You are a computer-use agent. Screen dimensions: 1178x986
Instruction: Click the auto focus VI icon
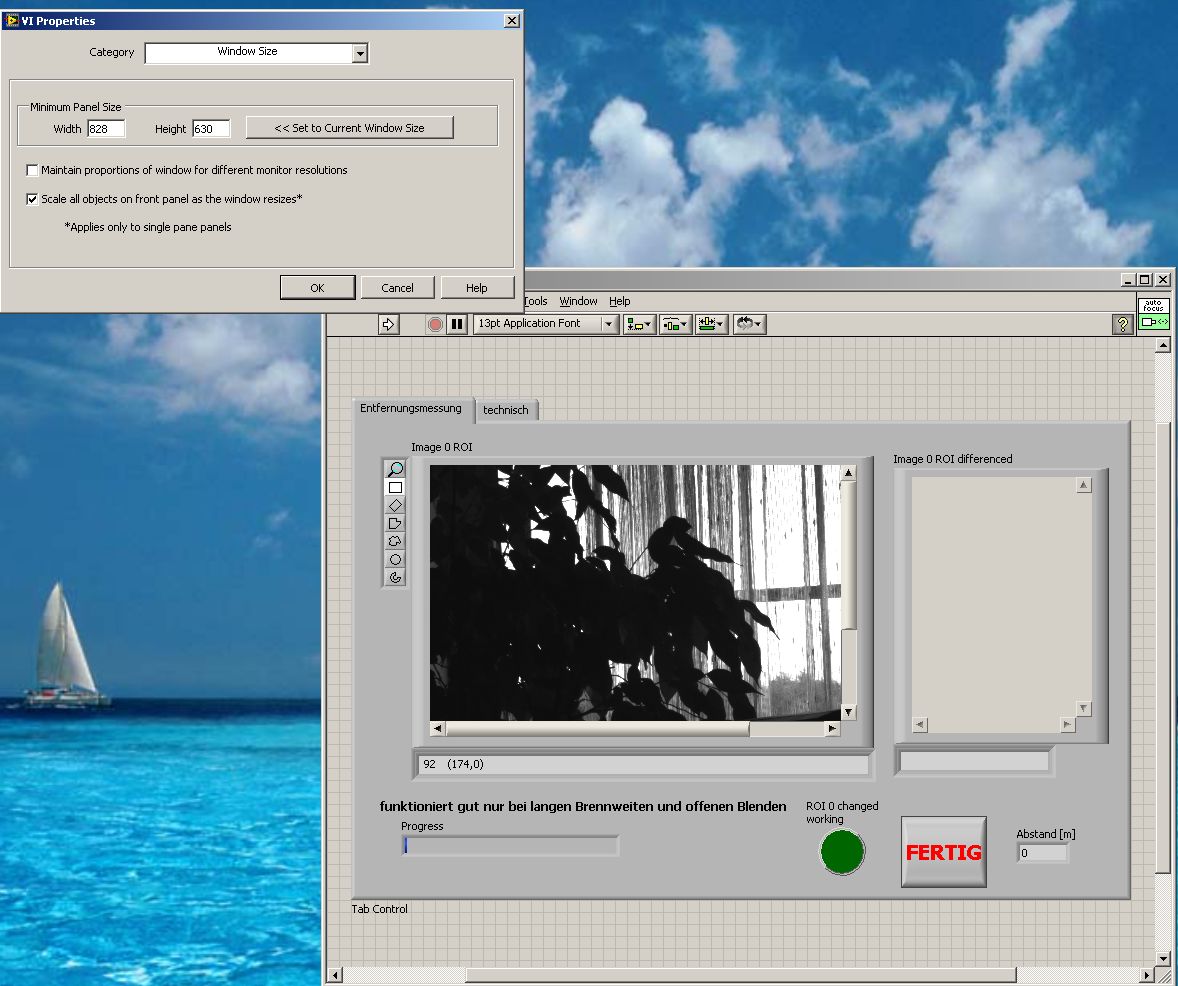click(x=1154, y=313)
